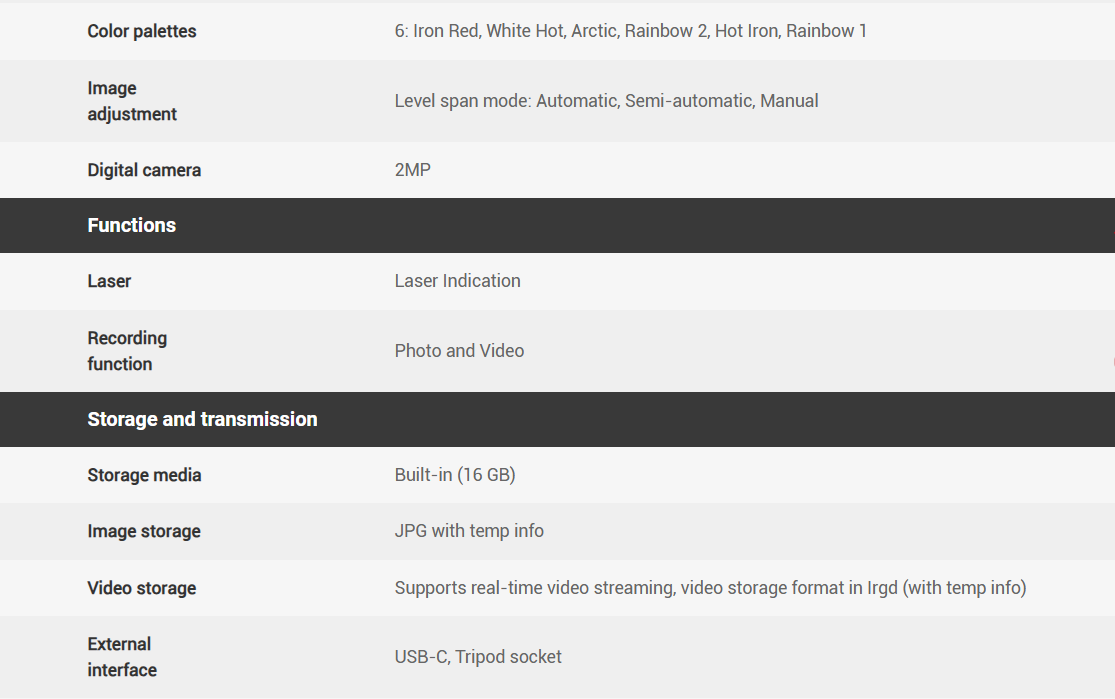Image resolution: width=1115 pixels, height=699 pixels.
Task: Click the 2MP value
Action: (x=413, y=170)
